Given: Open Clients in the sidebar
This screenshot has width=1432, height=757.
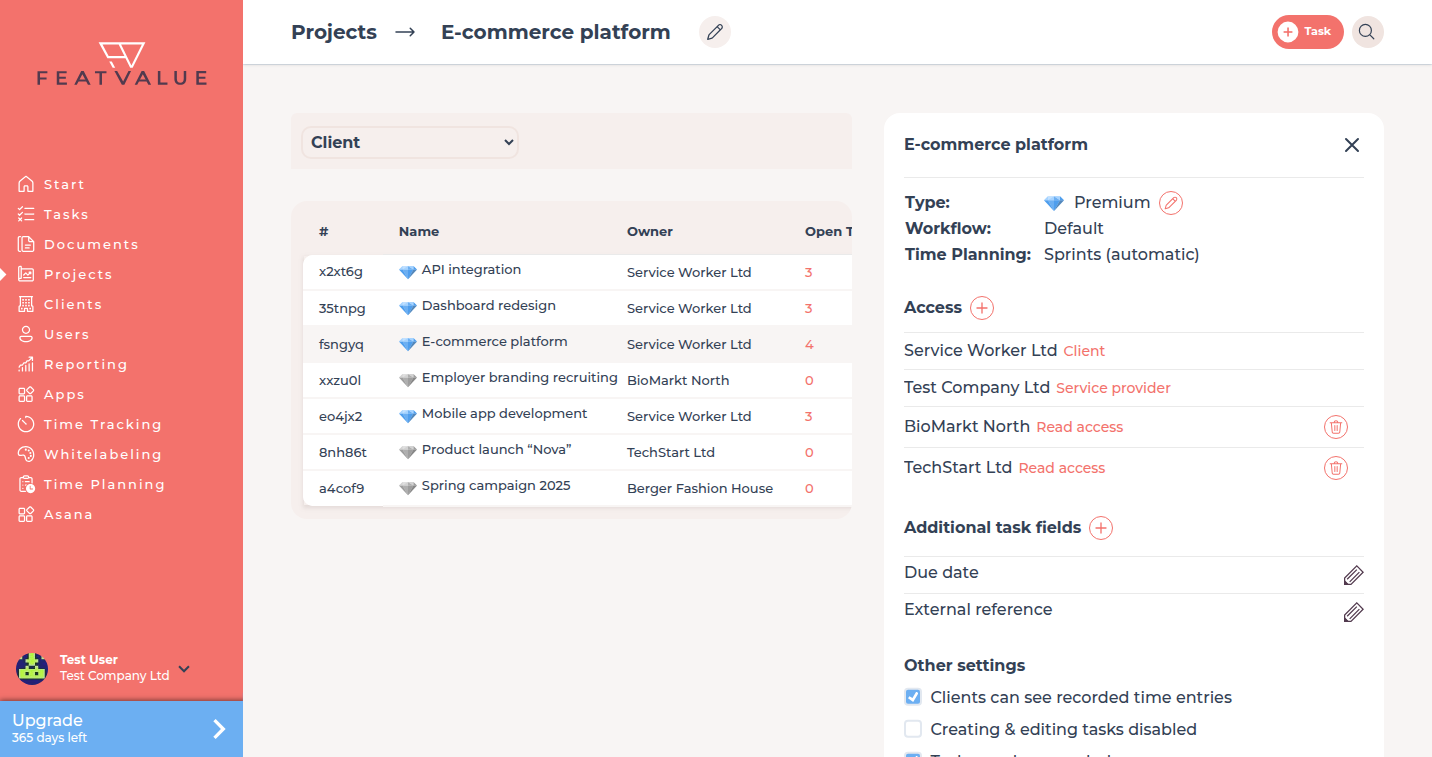Looking at the screenshot, I should [73, 304].
